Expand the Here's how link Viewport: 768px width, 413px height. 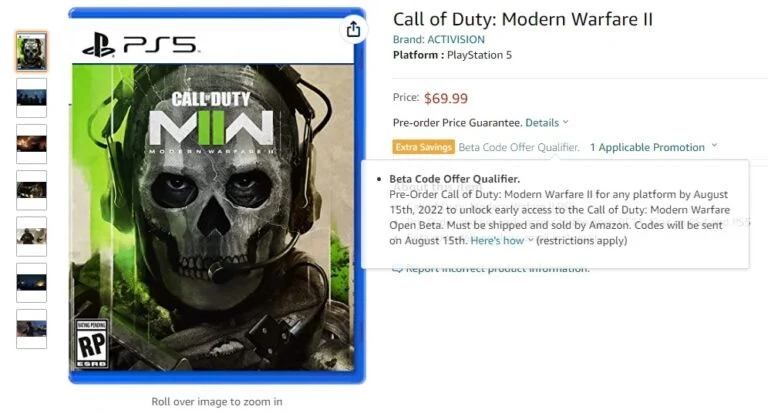click(502, 241)
